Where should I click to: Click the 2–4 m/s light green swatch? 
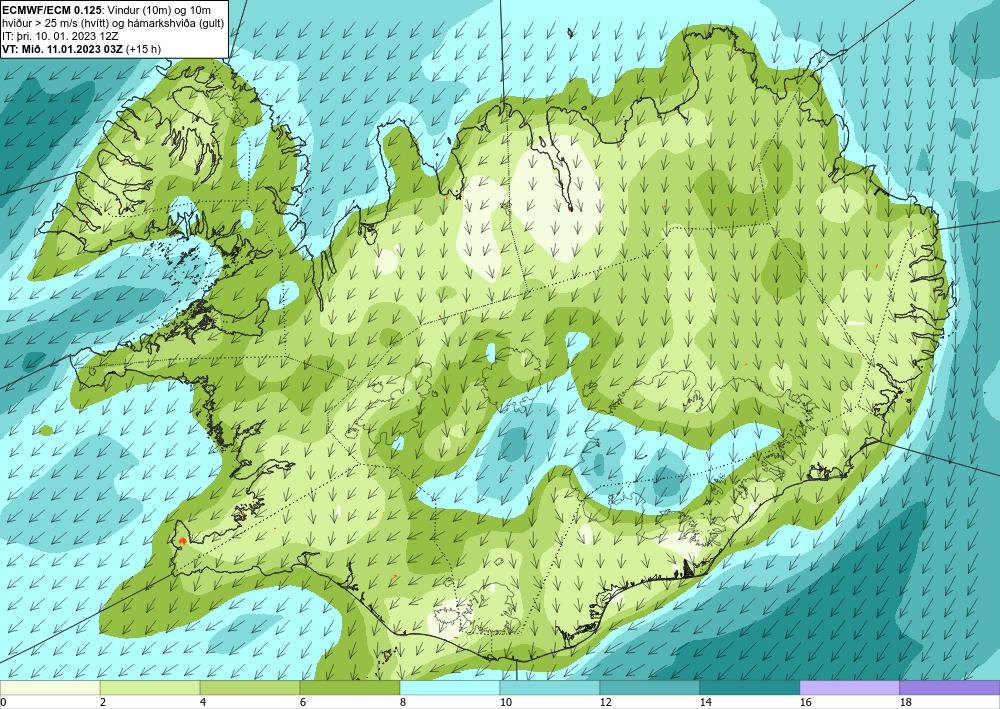click(x=150, y=687)
